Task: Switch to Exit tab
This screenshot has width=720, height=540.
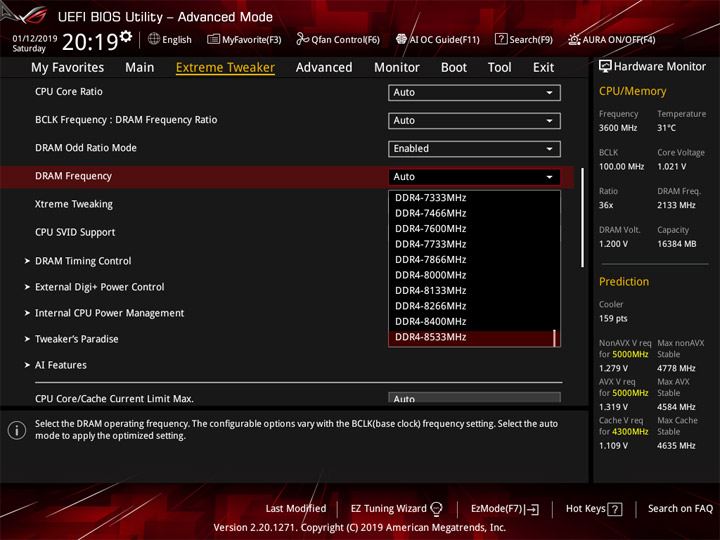Action: tap(543, 68)
